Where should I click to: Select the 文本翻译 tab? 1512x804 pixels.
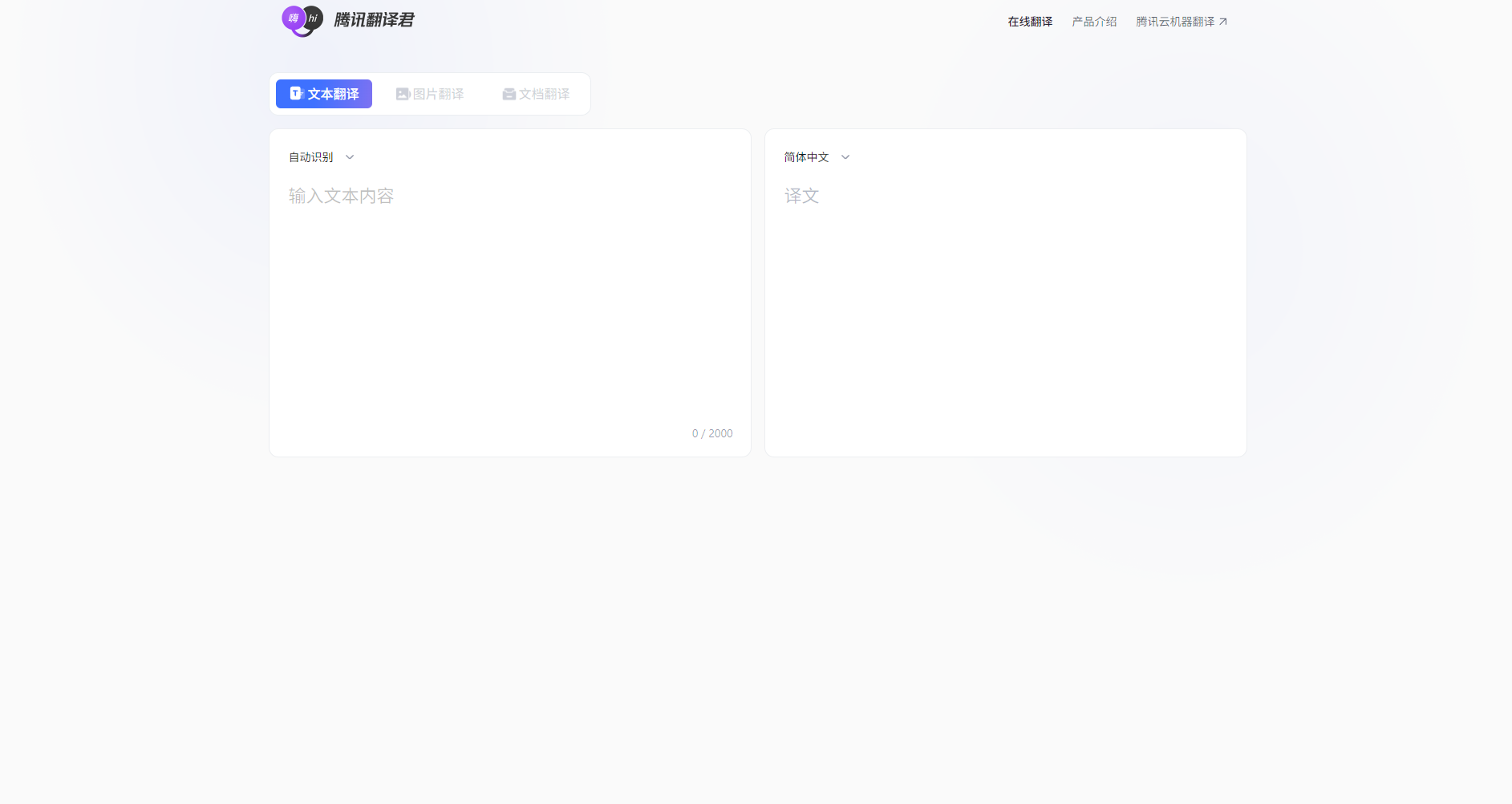click(x=323, y=93)
